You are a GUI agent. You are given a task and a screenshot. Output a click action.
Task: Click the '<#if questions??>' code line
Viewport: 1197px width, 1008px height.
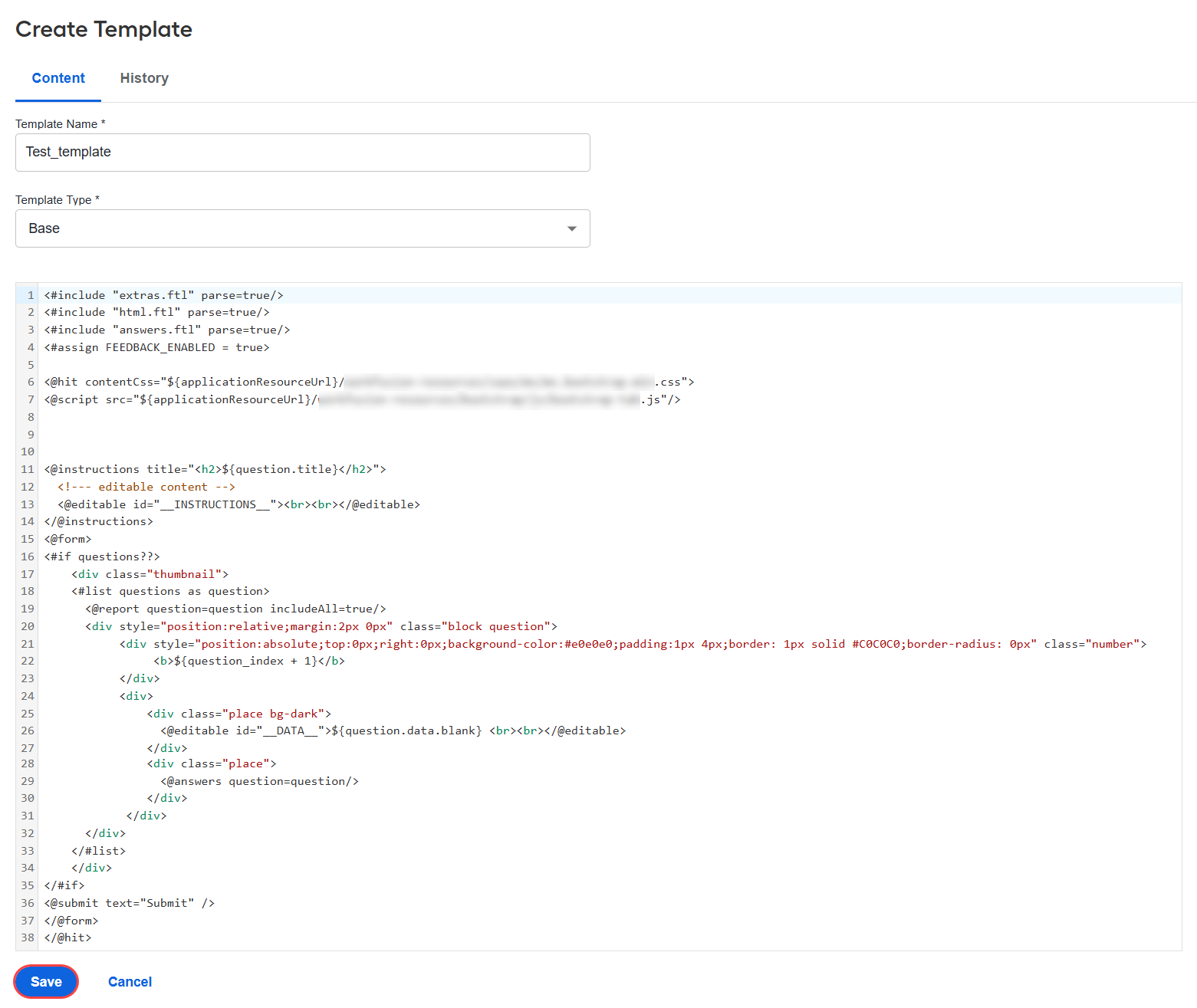click(102, 557)
